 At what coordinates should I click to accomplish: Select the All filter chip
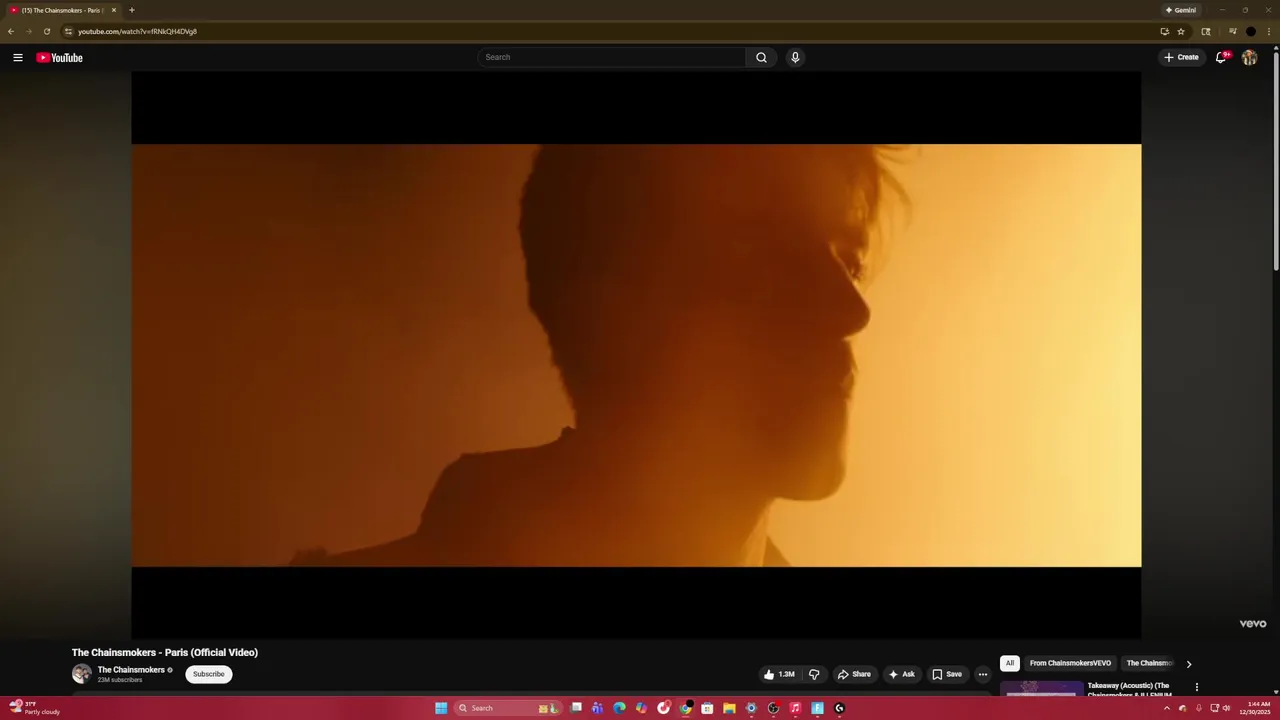(x=1010, y=663)
